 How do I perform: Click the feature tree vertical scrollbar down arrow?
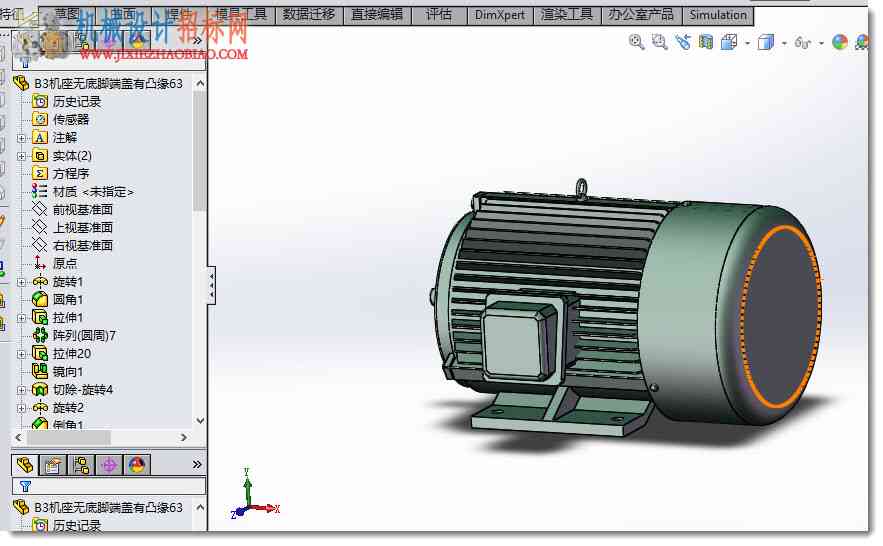[200, 420]
